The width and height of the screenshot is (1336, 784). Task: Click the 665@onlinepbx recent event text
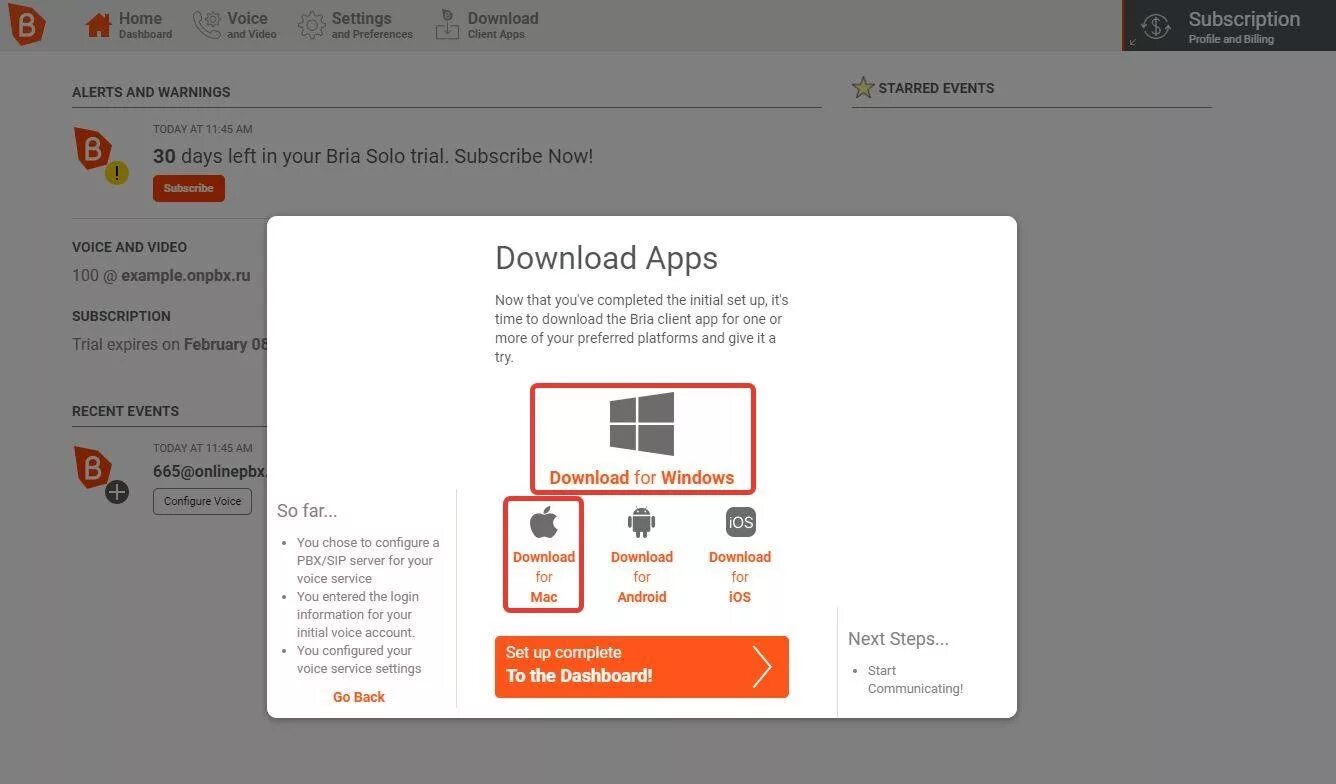pos(210,471)
